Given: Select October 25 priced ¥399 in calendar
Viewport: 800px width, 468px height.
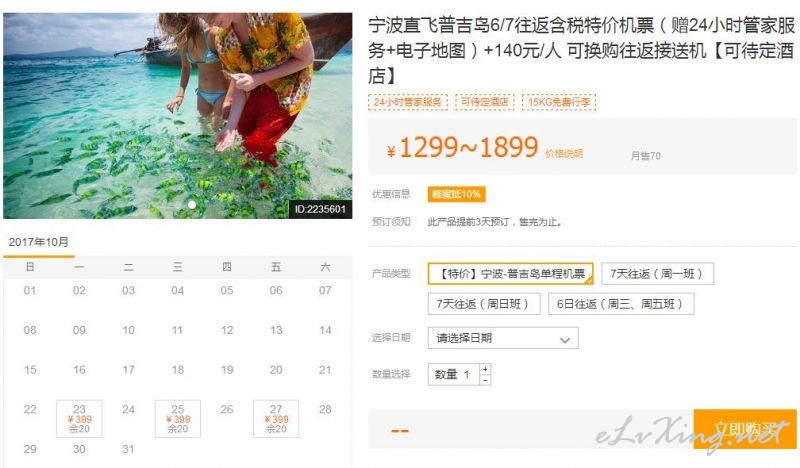Looking at the screenshot, I should [178, 418].
